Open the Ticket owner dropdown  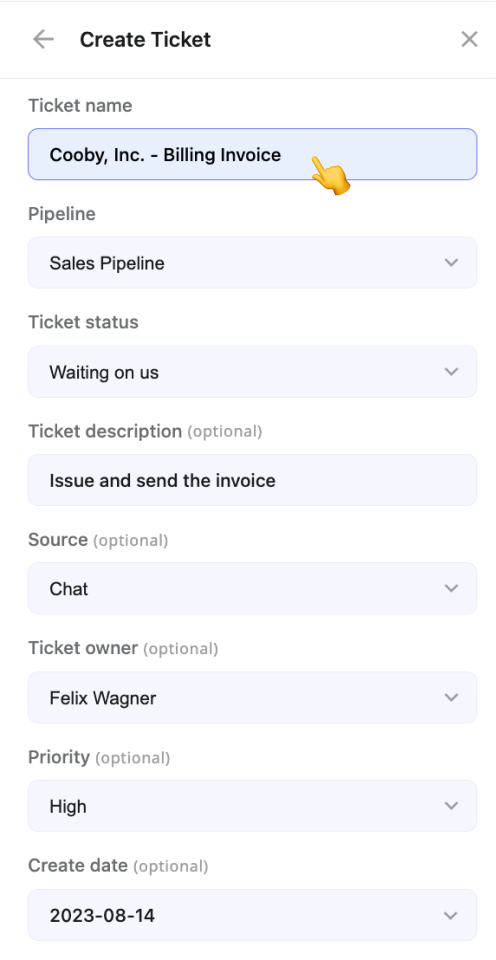[x=252, y=697]
